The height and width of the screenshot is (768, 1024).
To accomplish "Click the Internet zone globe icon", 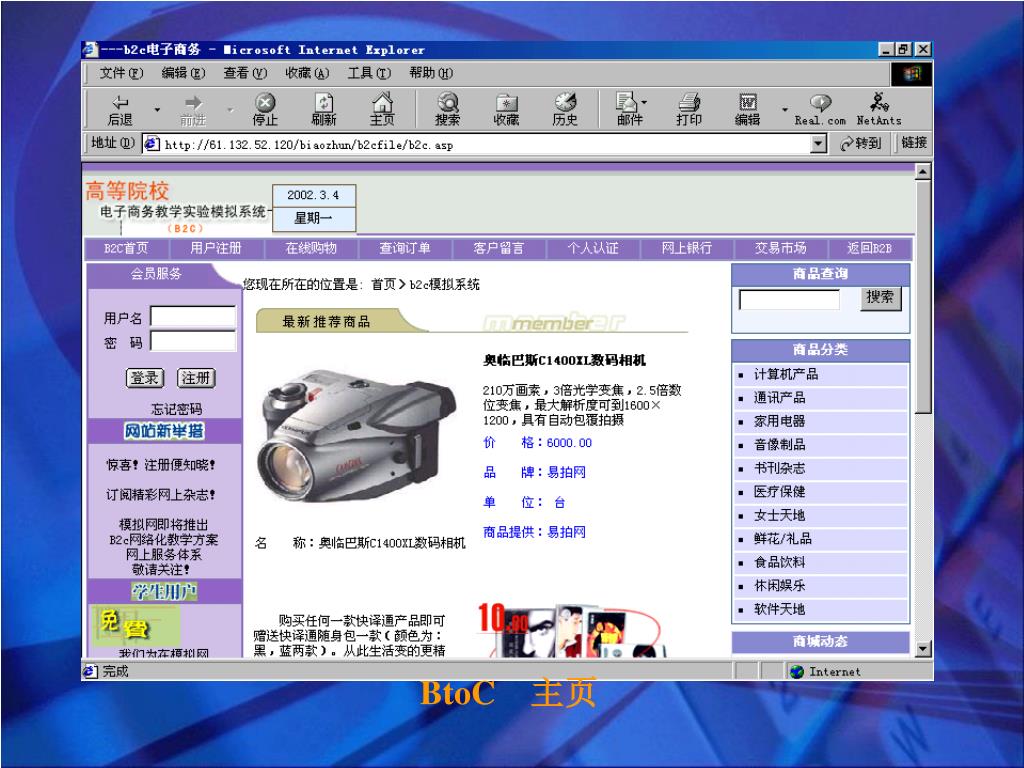I will [797, 671].
